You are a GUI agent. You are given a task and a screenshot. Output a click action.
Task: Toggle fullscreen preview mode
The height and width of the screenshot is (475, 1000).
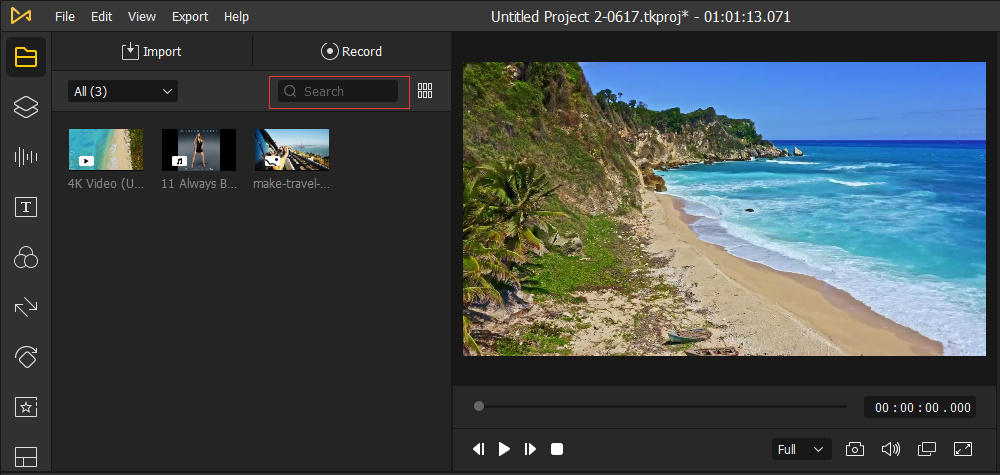click(963, 449)
